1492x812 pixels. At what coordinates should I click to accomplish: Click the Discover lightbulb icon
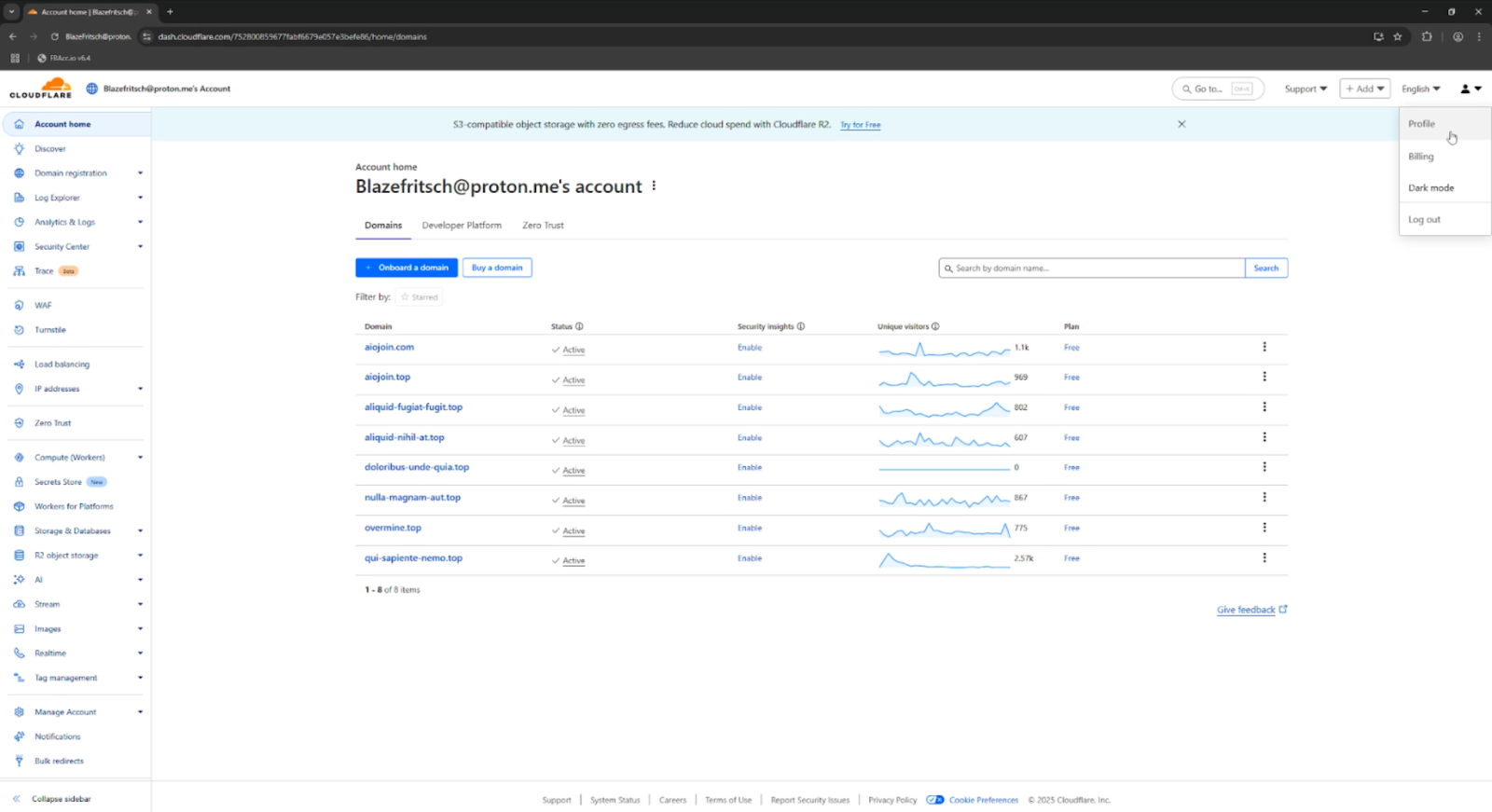click(19, 148)
